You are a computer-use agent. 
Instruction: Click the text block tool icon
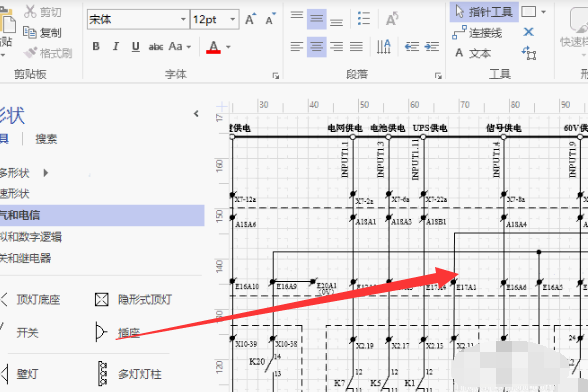(x=529, y=53)
